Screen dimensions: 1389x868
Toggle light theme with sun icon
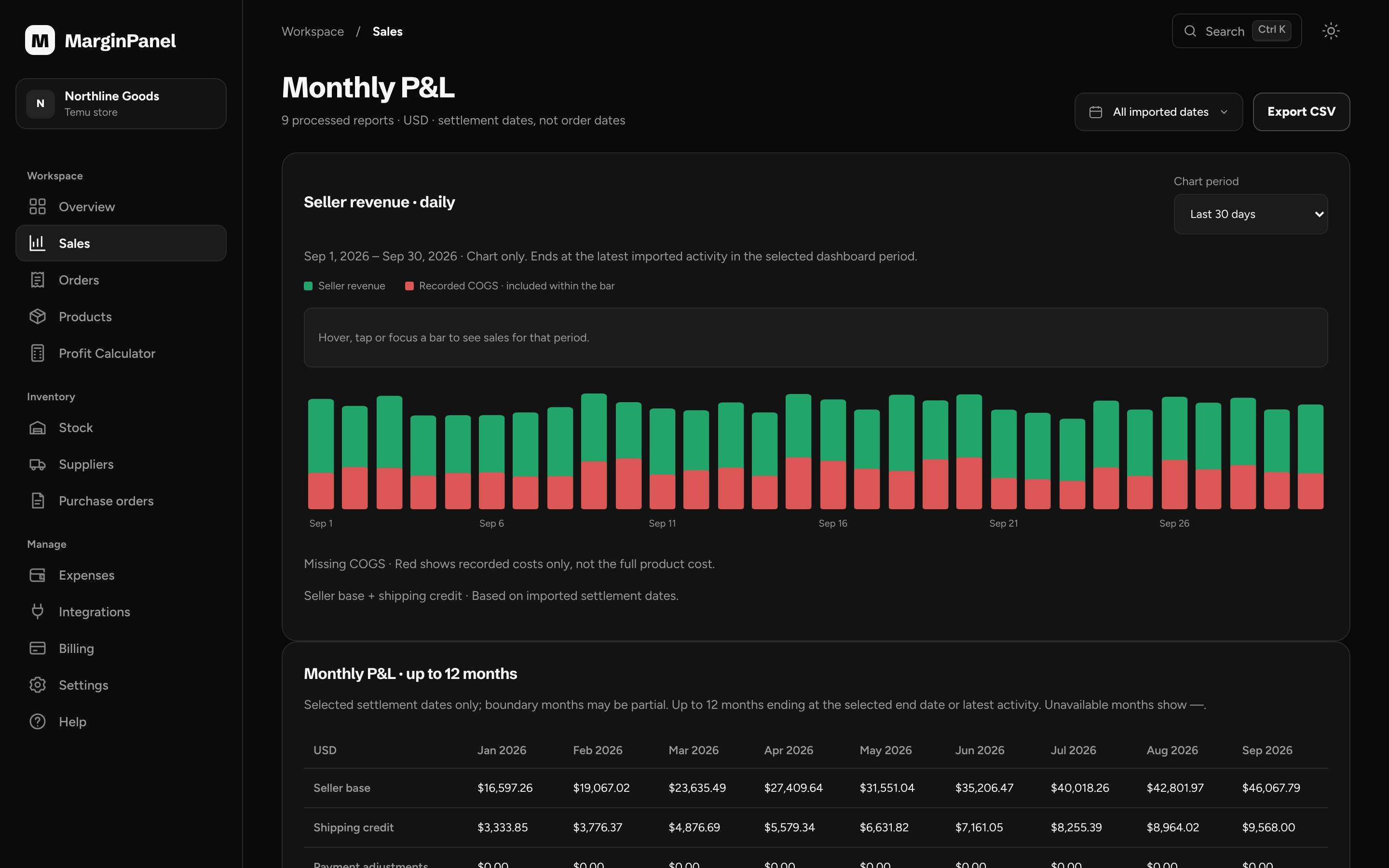pyautogui.click(x=1331, y=31)
